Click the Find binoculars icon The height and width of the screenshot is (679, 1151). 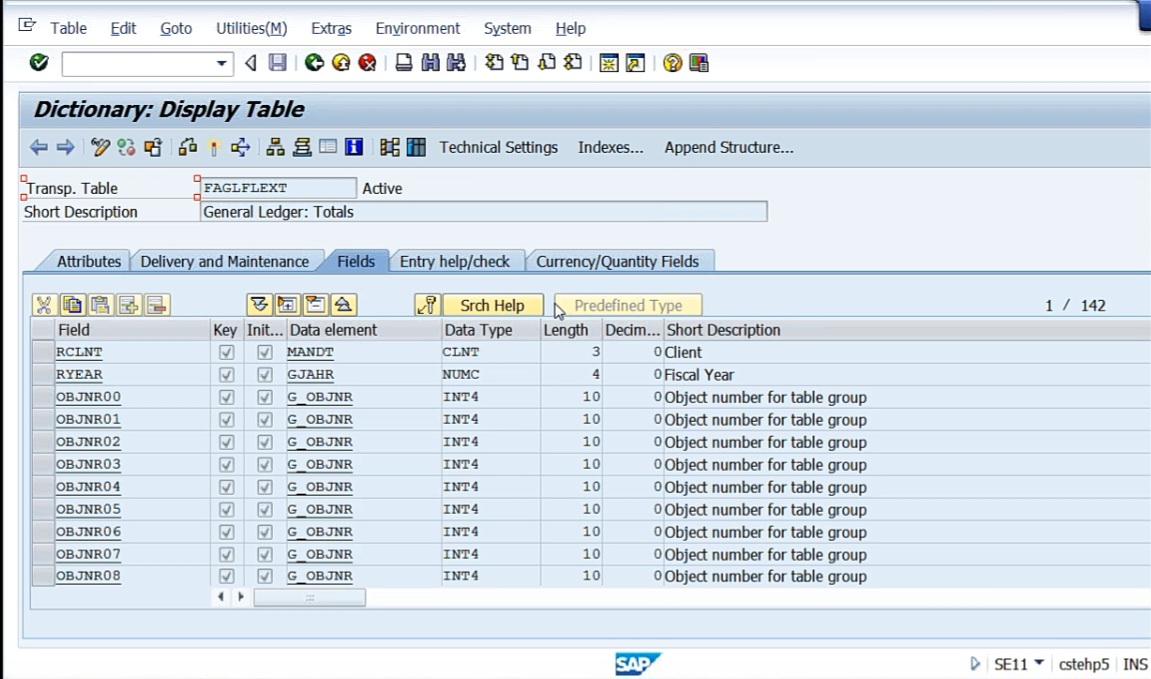pyautogui.click(x=430, y=63)
